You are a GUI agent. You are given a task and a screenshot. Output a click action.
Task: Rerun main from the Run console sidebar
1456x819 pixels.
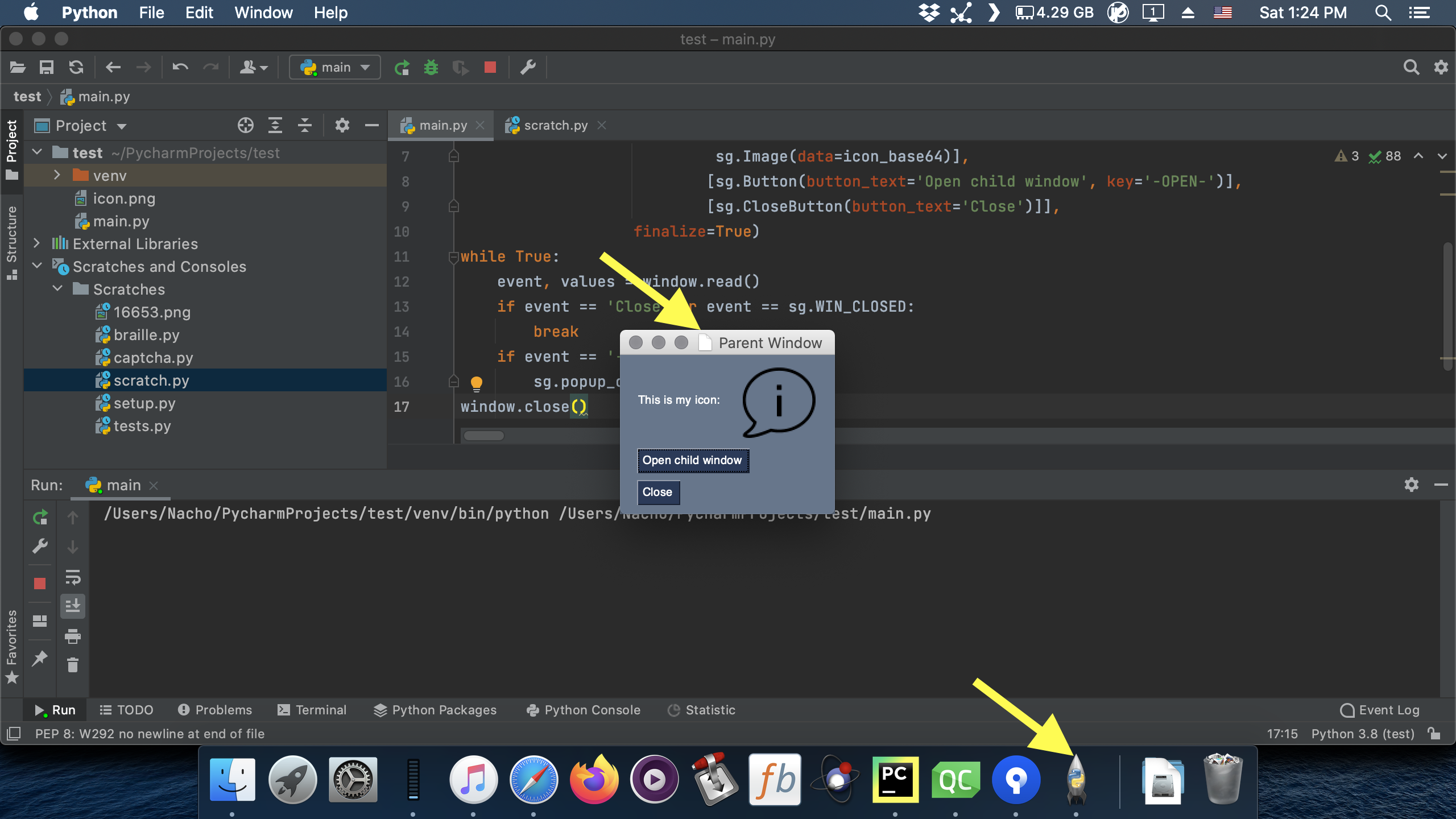pos(40,518)
